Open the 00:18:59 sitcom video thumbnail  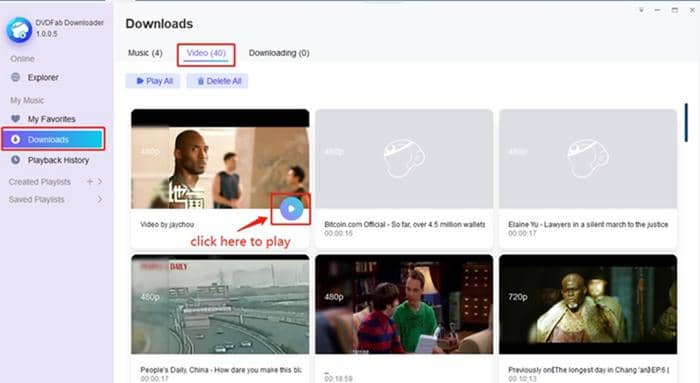(404, 304)
